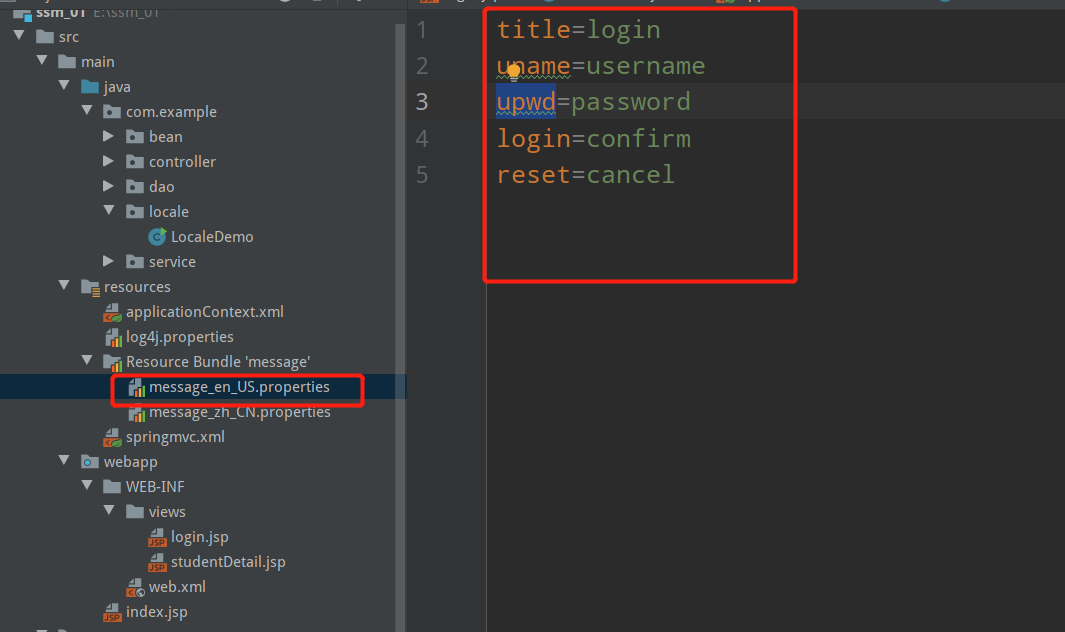Collapse the main folder arrow
1065x632 pixels.
coord(42,60)
